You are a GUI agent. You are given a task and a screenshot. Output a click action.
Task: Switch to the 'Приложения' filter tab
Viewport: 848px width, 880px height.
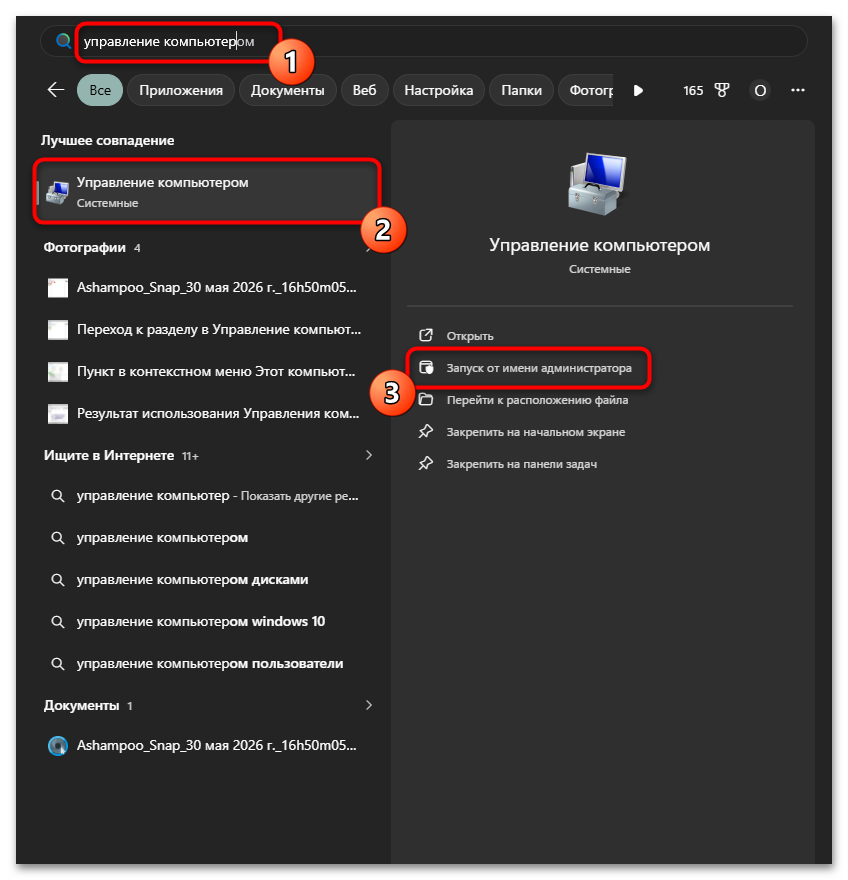coord(181,90)
